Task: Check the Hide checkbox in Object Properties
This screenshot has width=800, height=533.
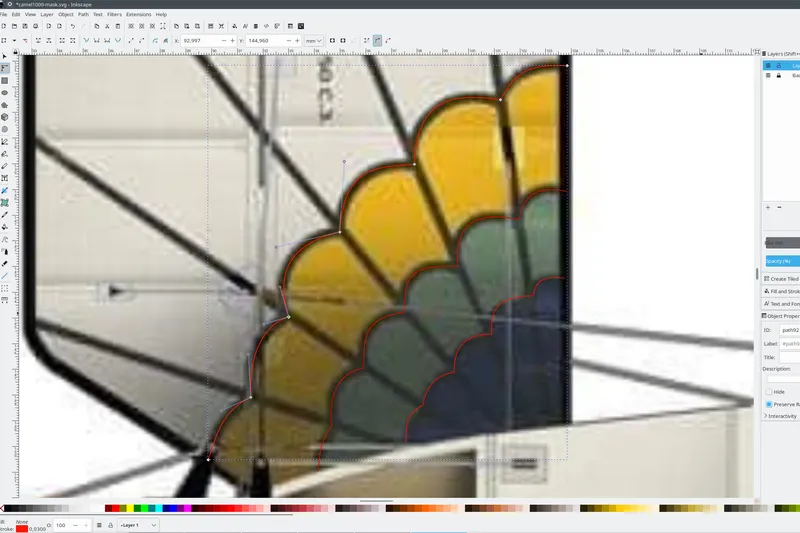Action: point(769,392)
